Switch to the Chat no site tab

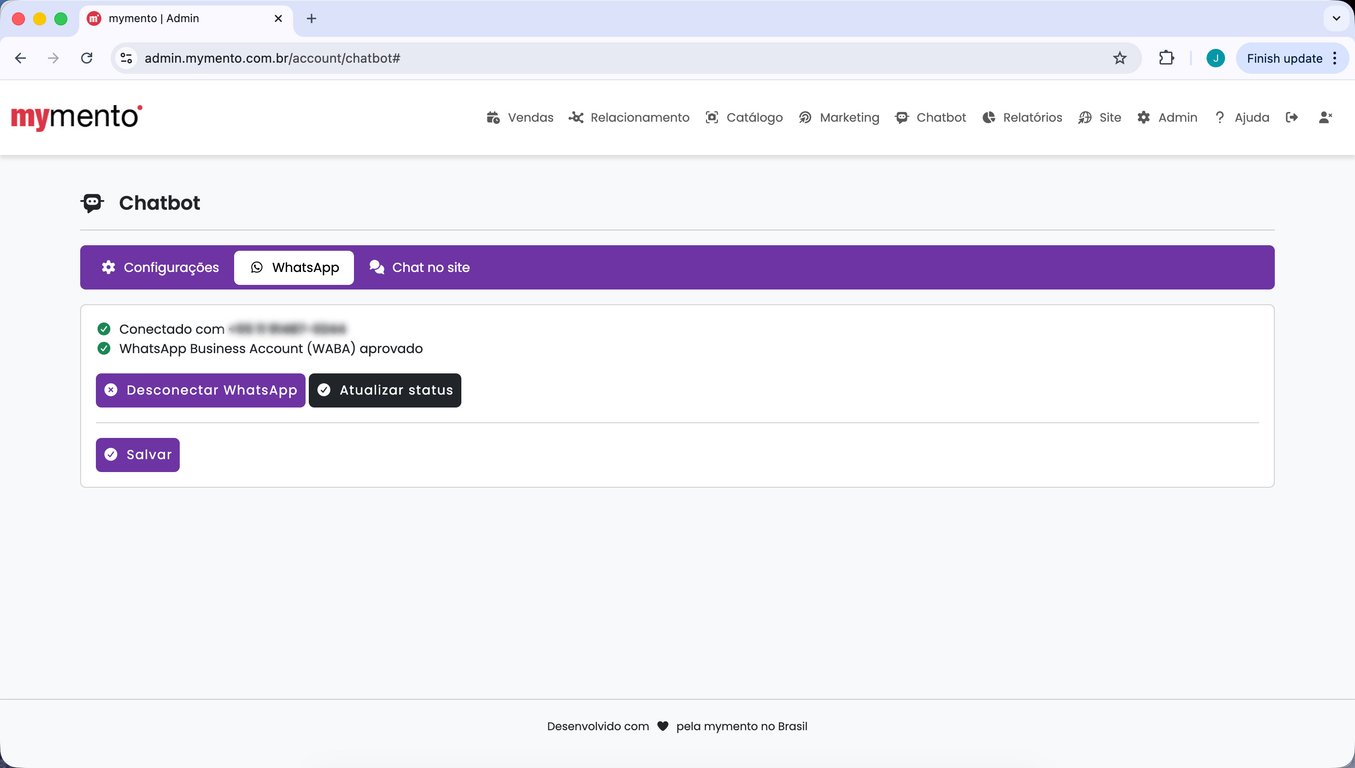(419, 268)
